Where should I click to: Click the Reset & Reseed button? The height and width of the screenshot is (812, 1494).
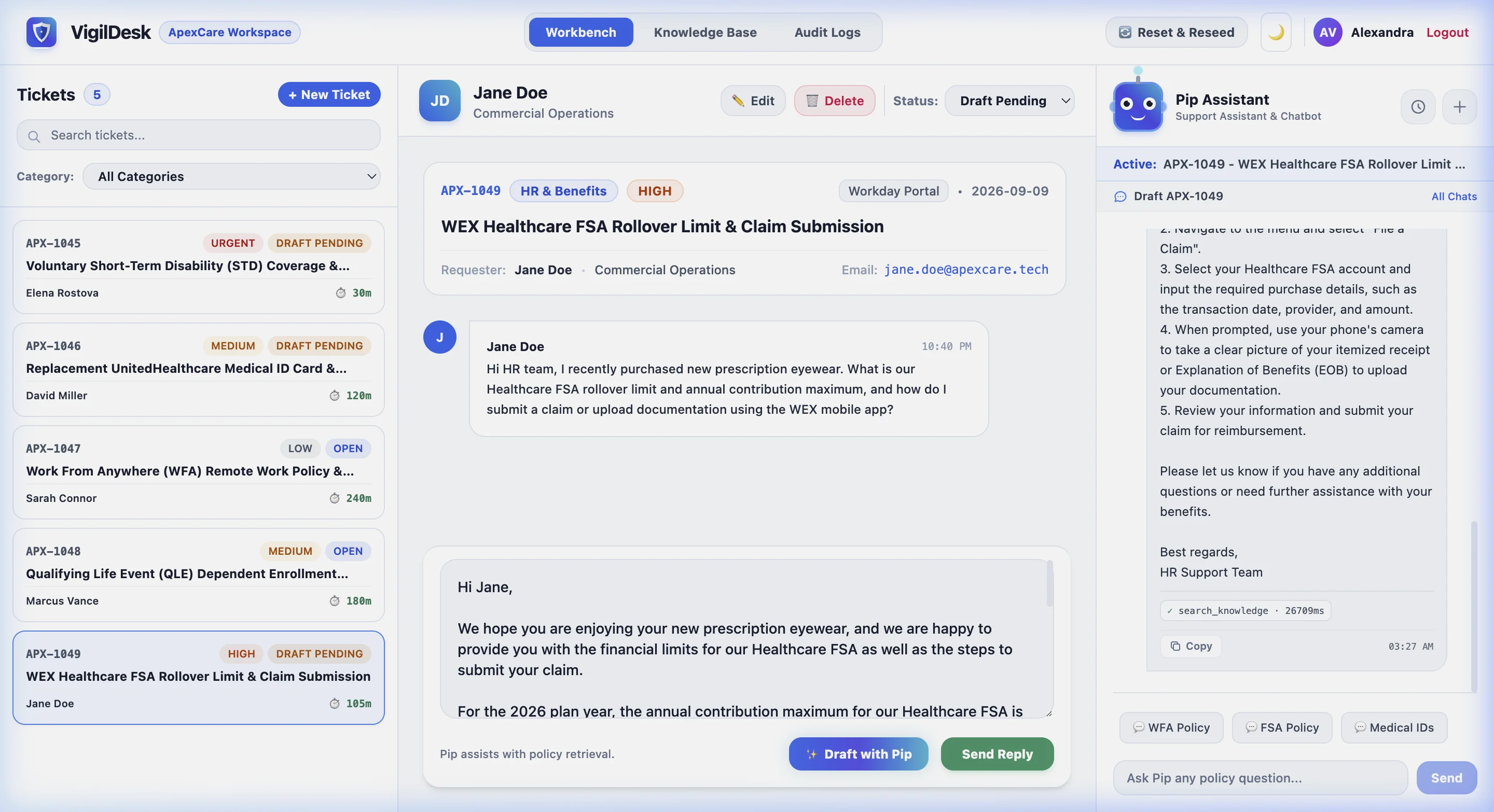(1176, 32)
